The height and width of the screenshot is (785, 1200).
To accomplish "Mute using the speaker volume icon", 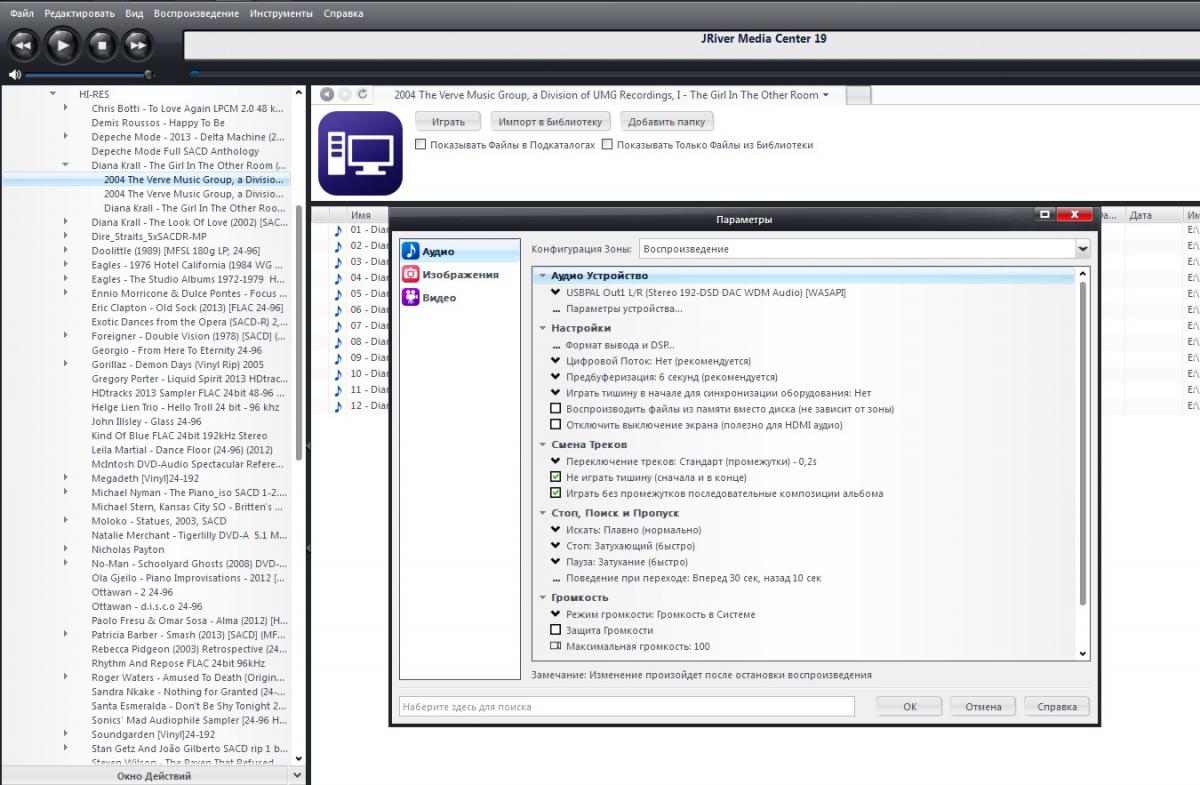I will pyautogui.click(x=14, y=74).
